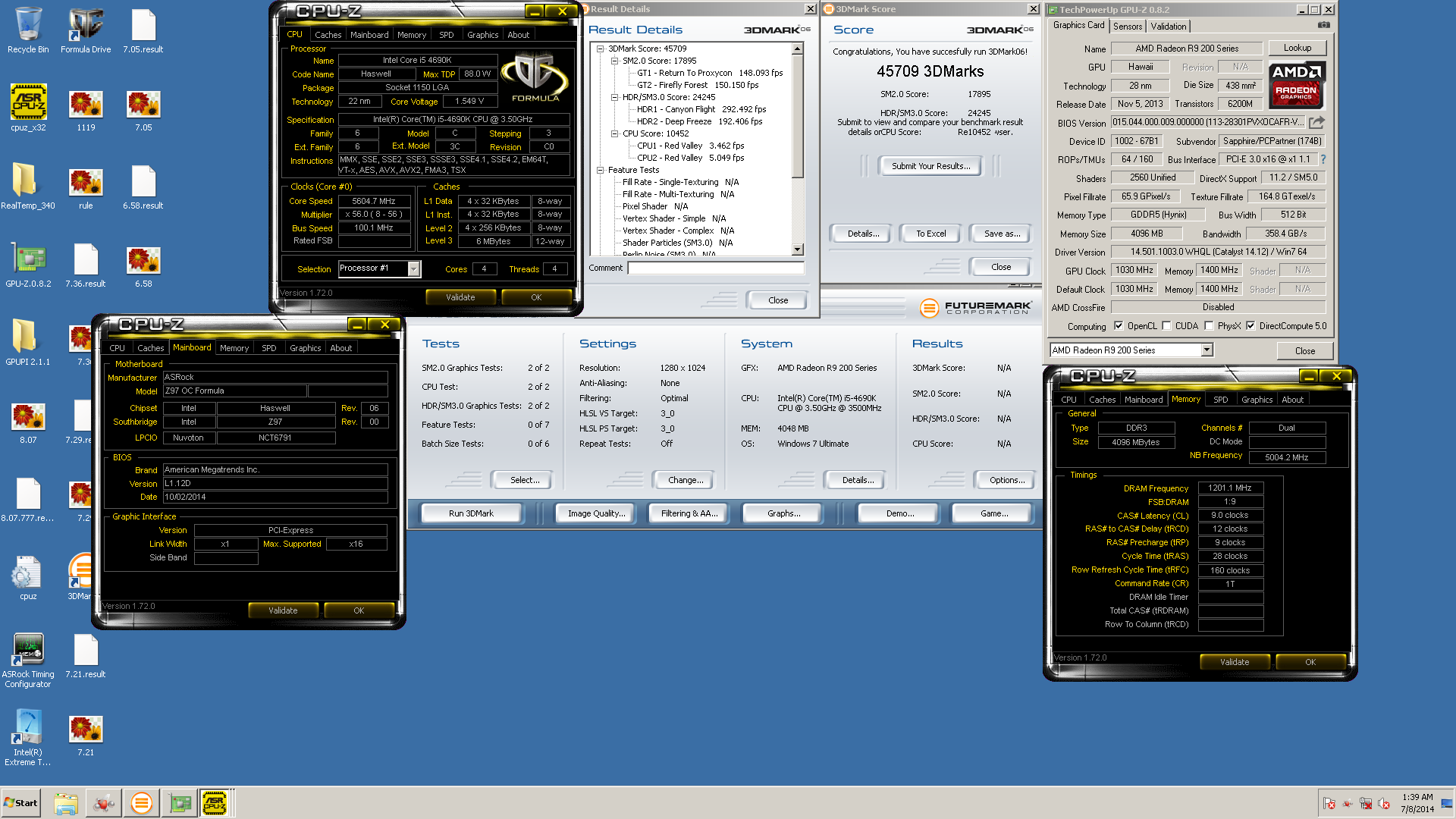1456x819 pixels.
Task: Select GT1 - Return To Proxycon result row
Action: point(710,73)
